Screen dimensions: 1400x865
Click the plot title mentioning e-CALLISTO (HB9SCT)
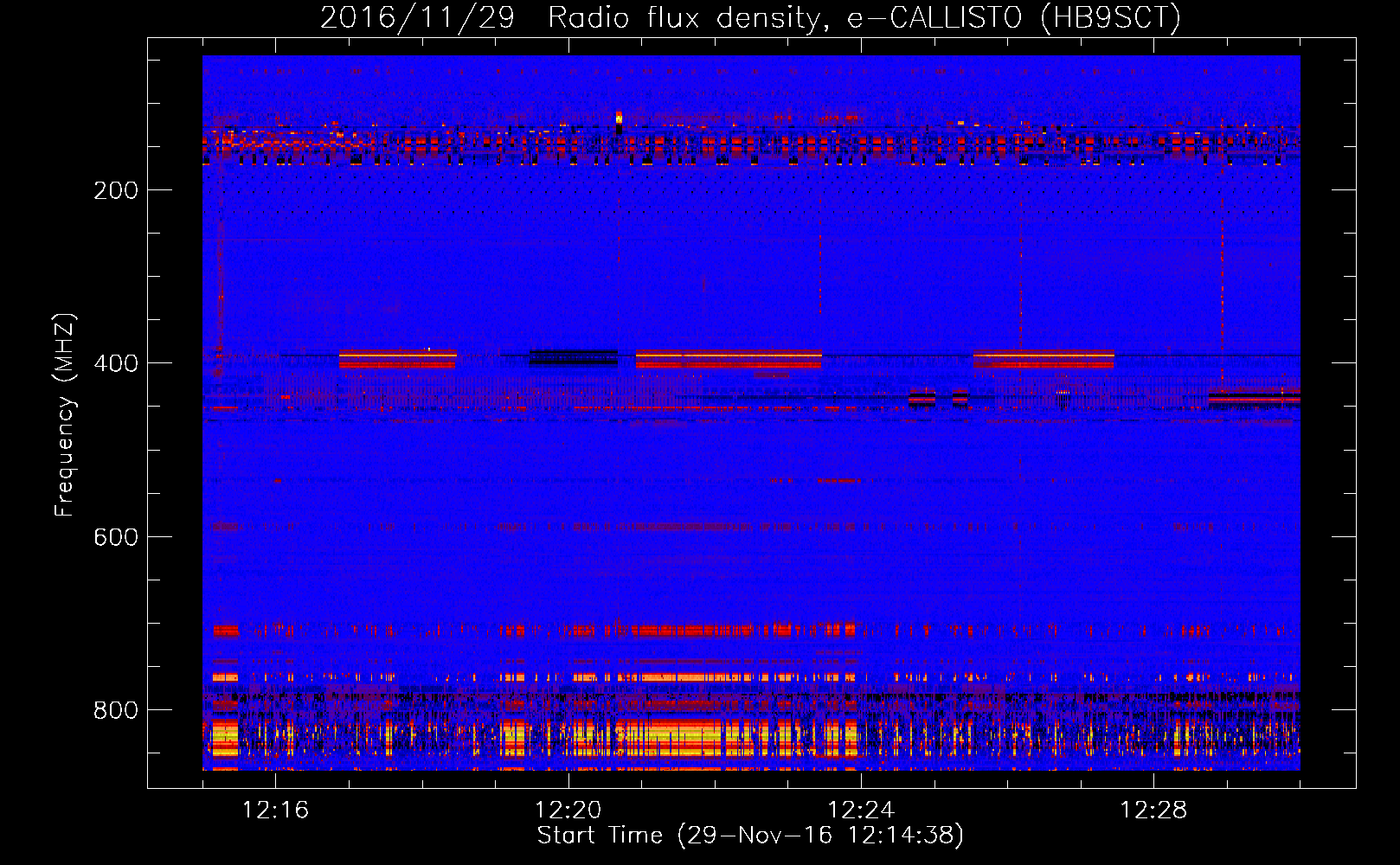pos(750,17)
